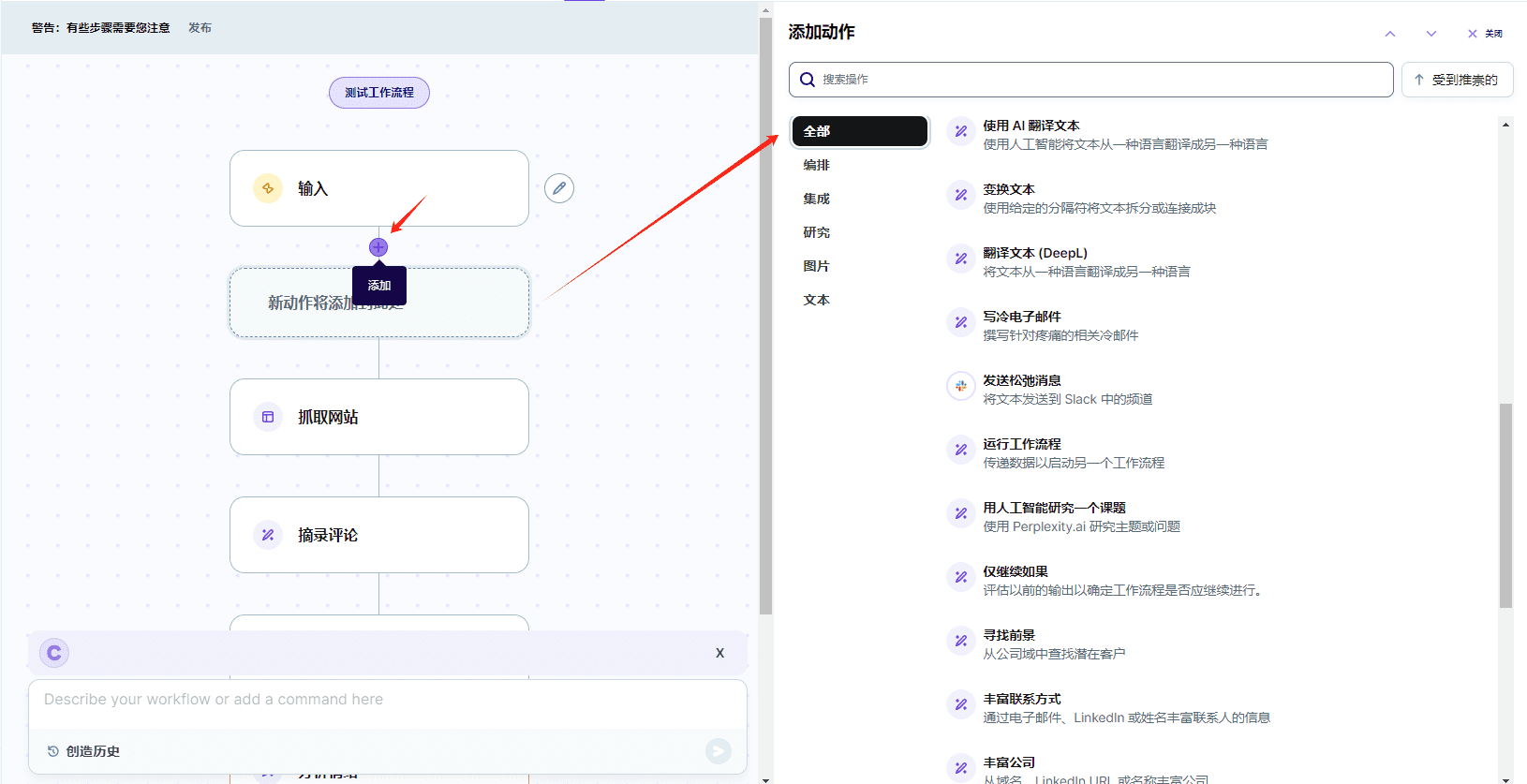Screen dimensions: 1527x784
Task: Choose 变换文本 action title
Action: click(1009, 189)
